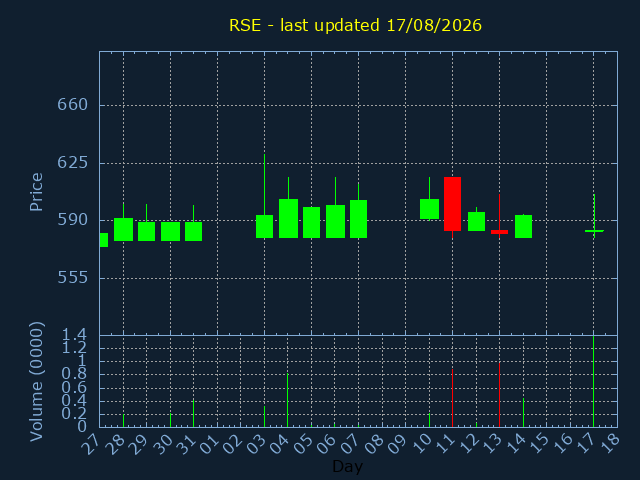Click the red candlestick on day 11
640x480 pixels.
(x=452, y=204)
